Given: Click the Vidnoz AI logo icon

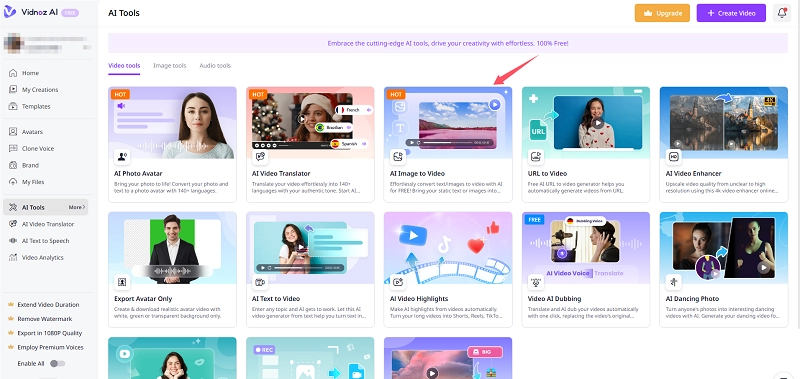Looking at the screenshot, I should (10, 12).
